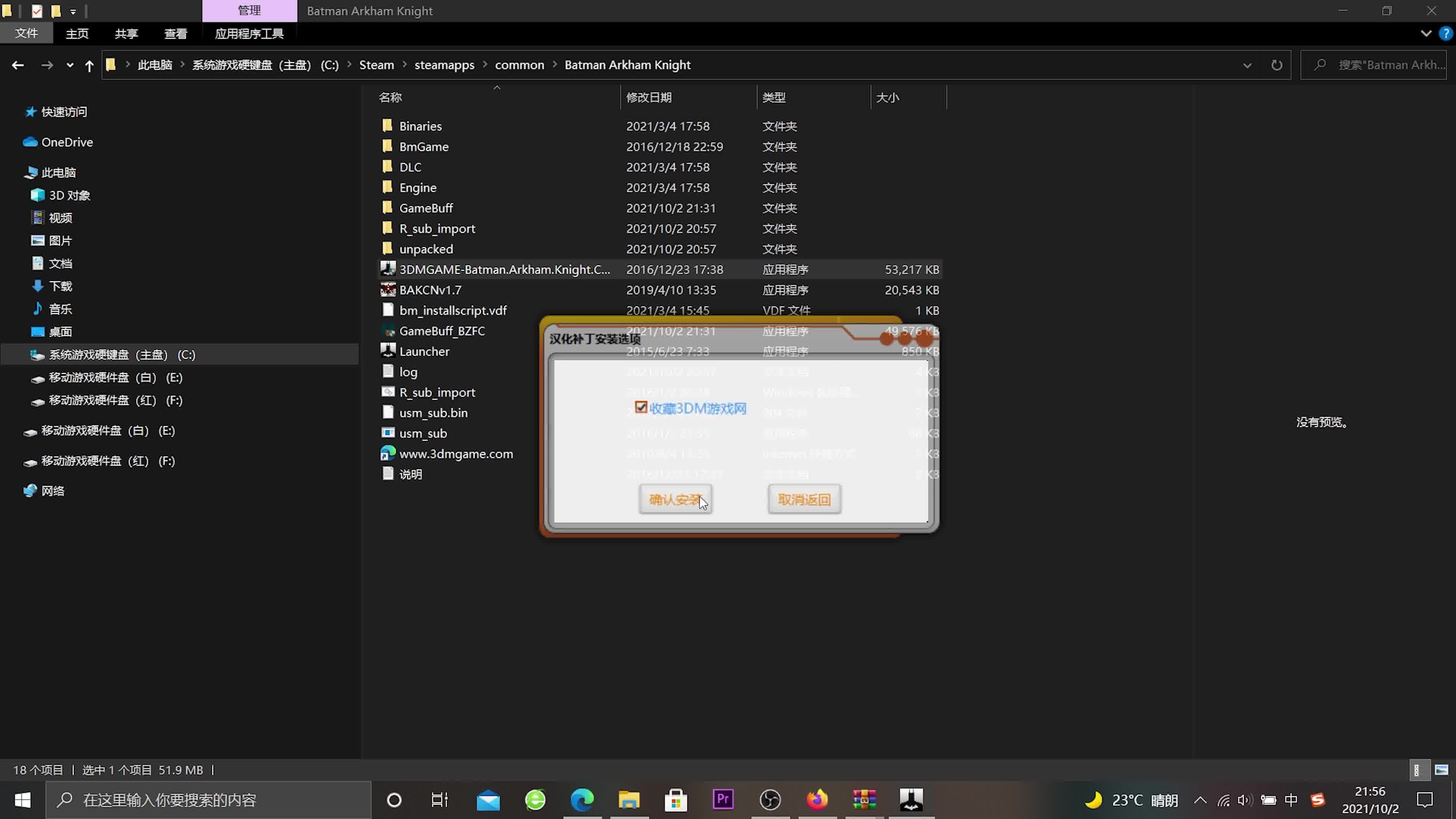Select the Launcher application
This screenshot has width=1456, height=819.
(x=424, y=351)
